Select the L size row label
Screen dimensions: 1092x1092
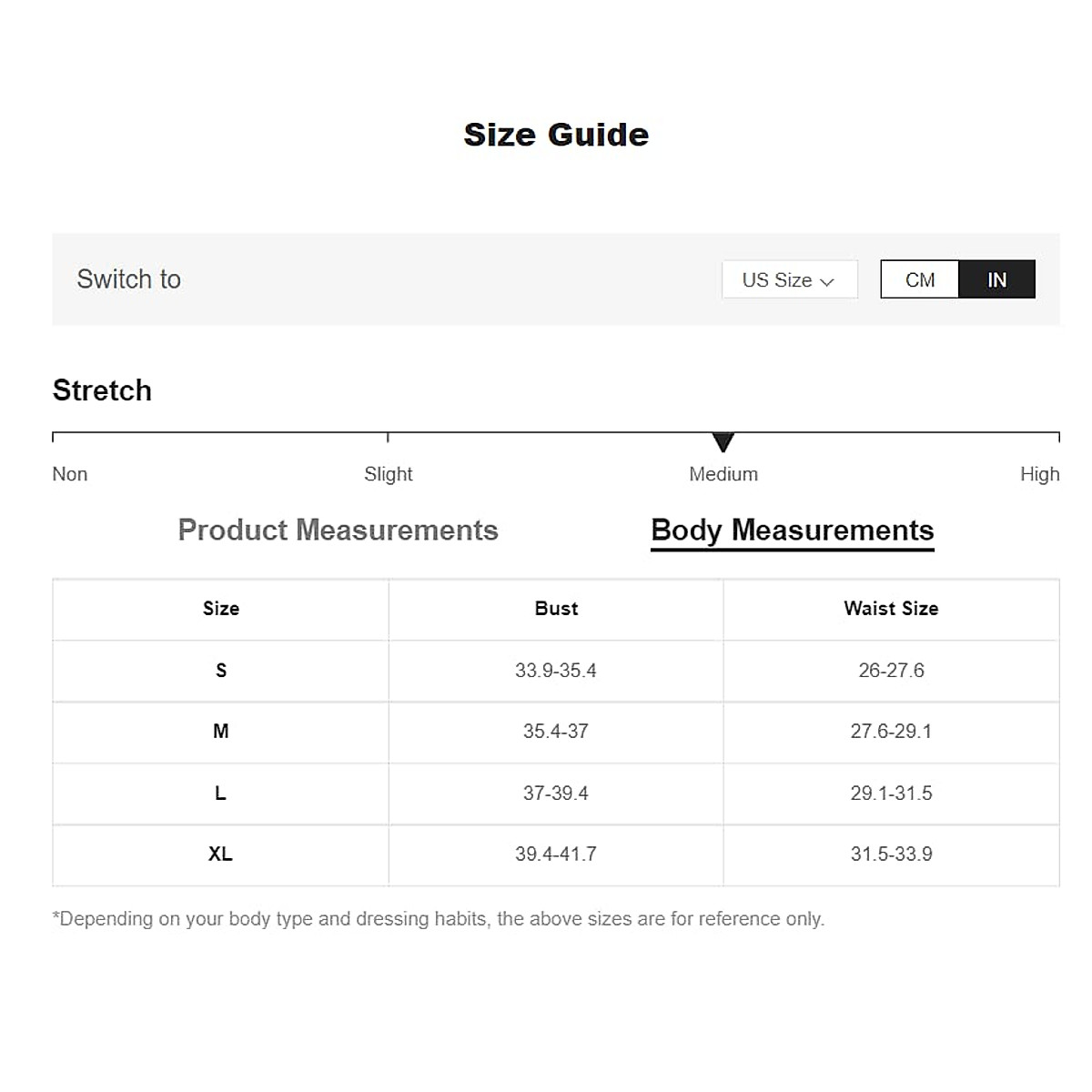tap(221, 794)
